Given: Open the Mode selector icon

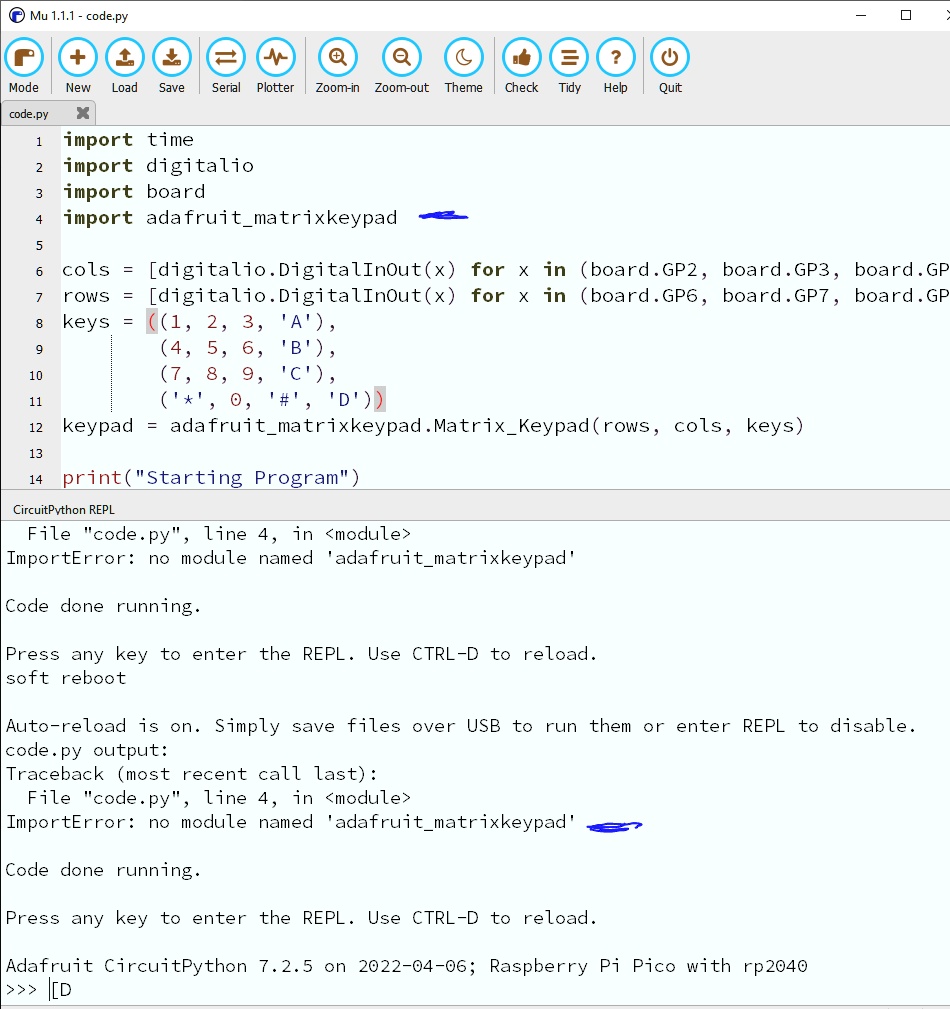Looking at the screenshot, I should (x=24, y=57).
